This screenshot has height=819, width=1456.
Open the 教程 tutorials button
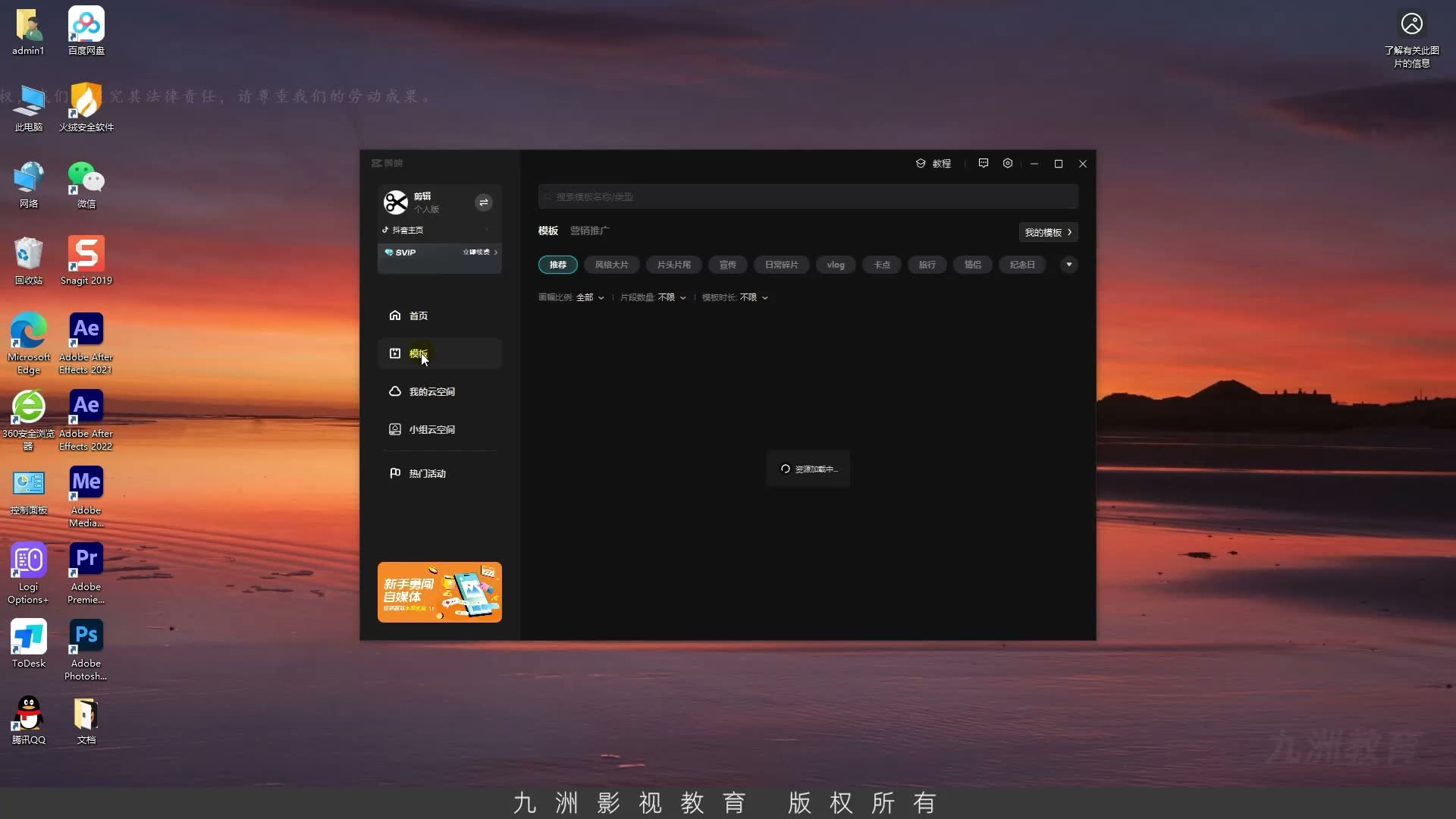[934, 164]
